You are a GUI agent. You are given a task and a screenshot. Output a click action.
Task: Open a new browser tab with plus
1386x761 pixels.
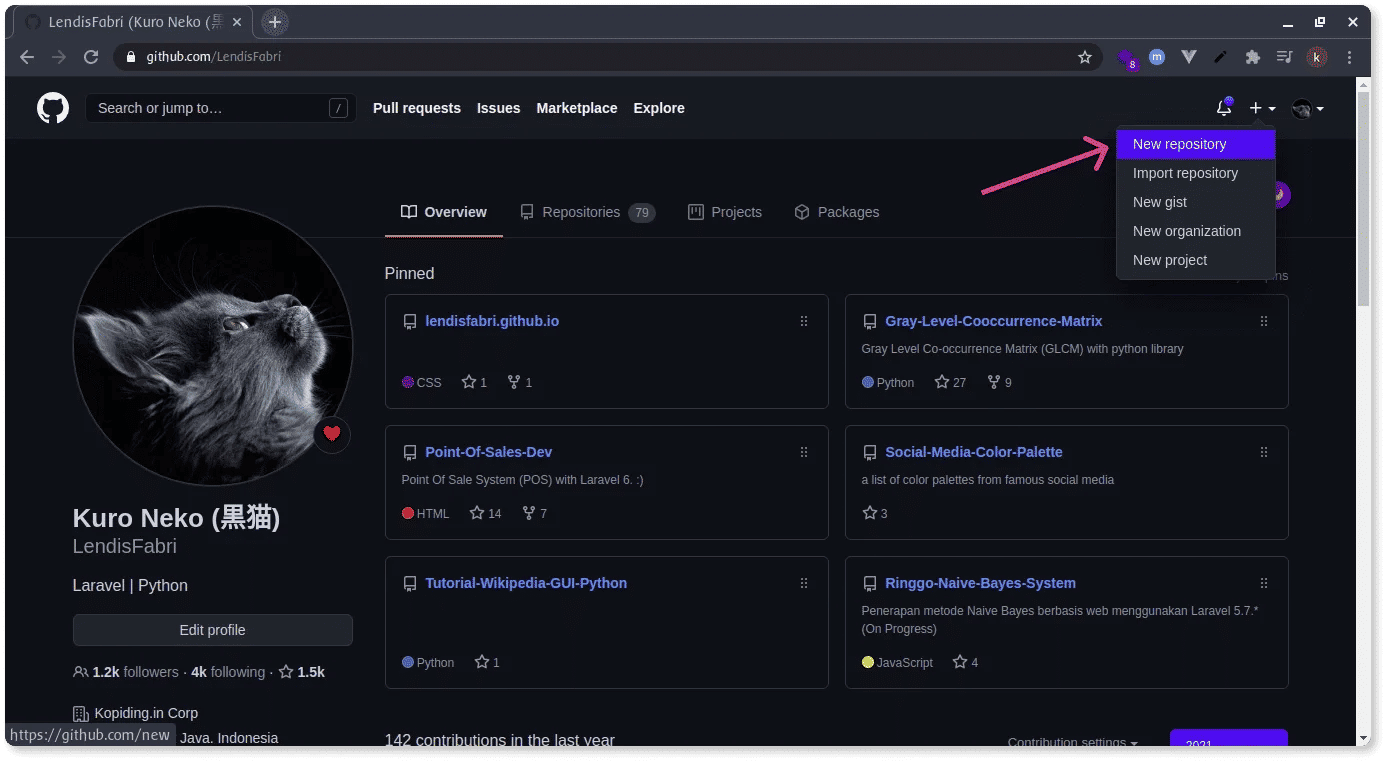point(275,22)
